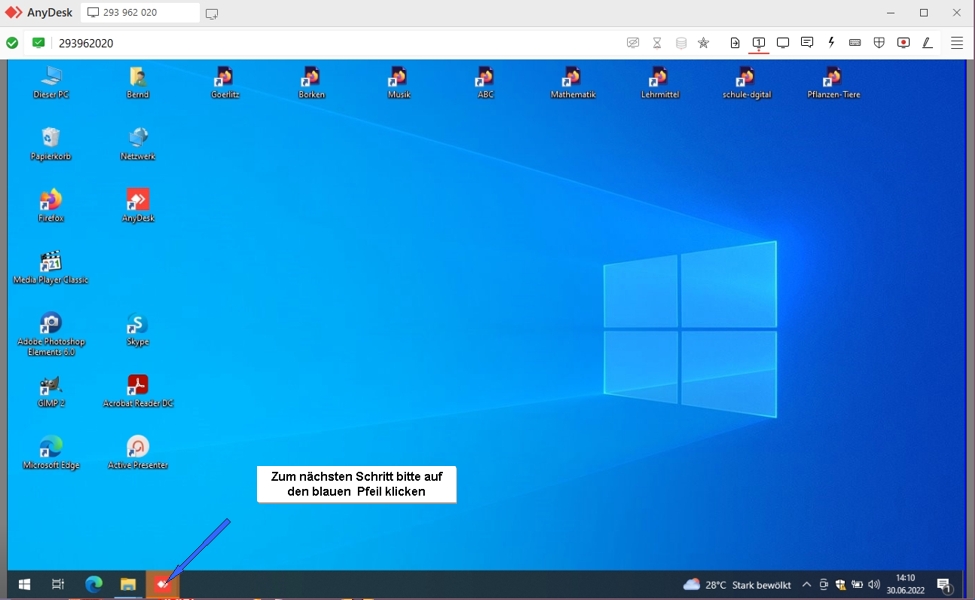
Task: Open weather widget showing 28°C Stark bewölkt
Action: (736, 585)
